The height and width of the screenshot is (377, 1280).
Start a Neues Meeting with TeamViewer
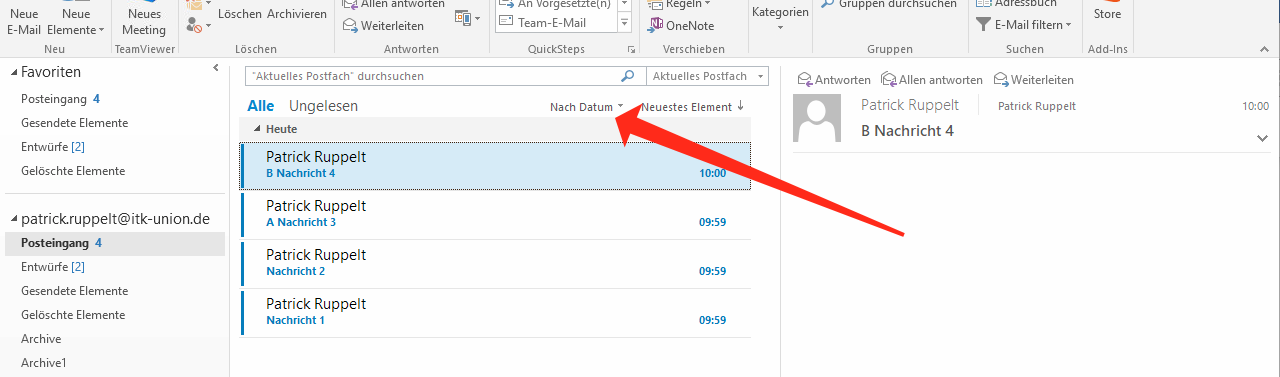[145, 21]
